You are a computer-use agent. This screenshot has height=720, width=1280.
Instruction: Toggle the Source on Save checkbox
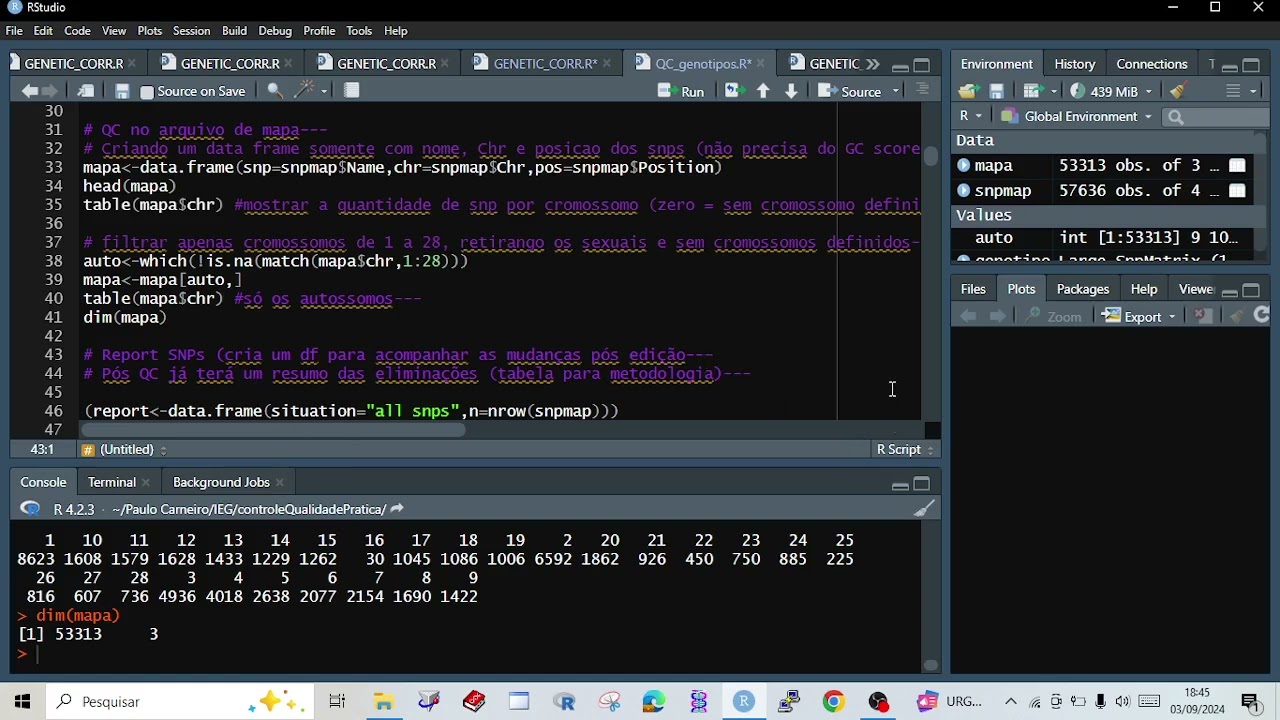(x=147, y=92)
